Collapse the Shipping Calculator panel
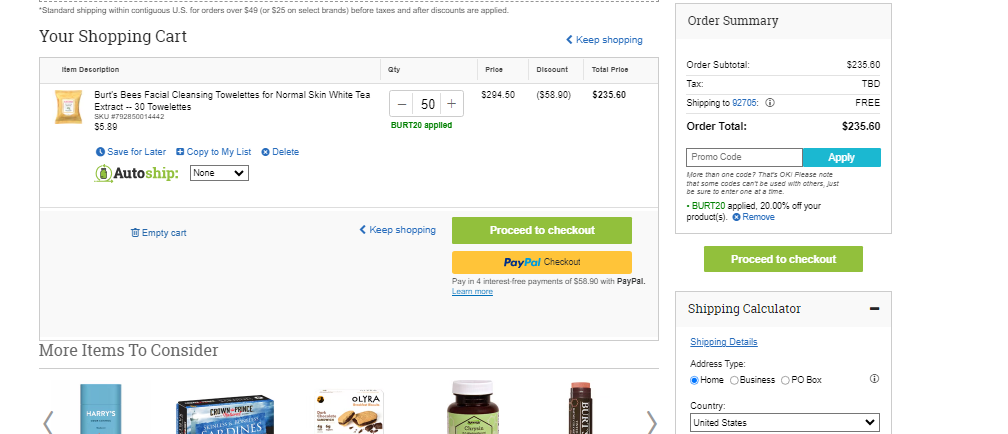Viewport: 1008px width, 434px height. [x=874, y=309]
